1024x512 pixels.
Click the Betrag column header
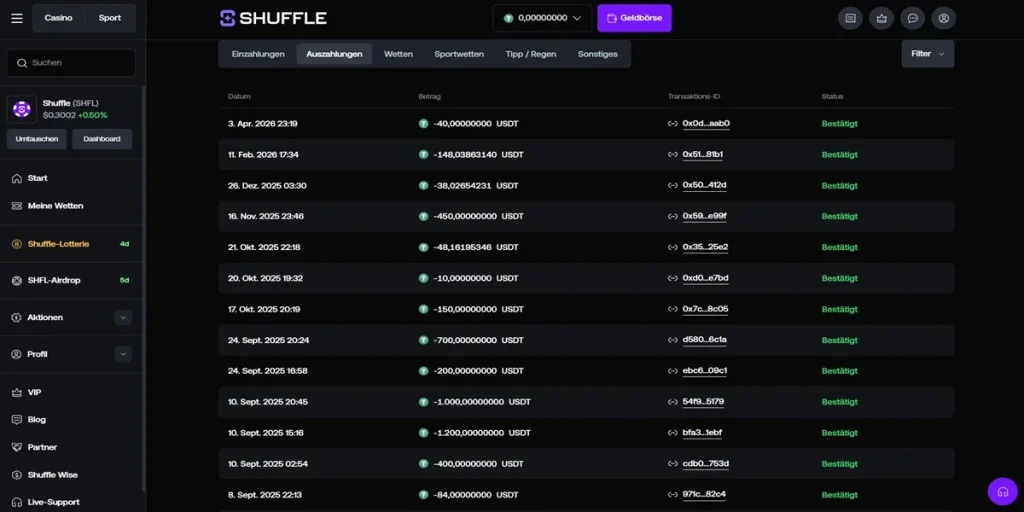tap(430, 97)
